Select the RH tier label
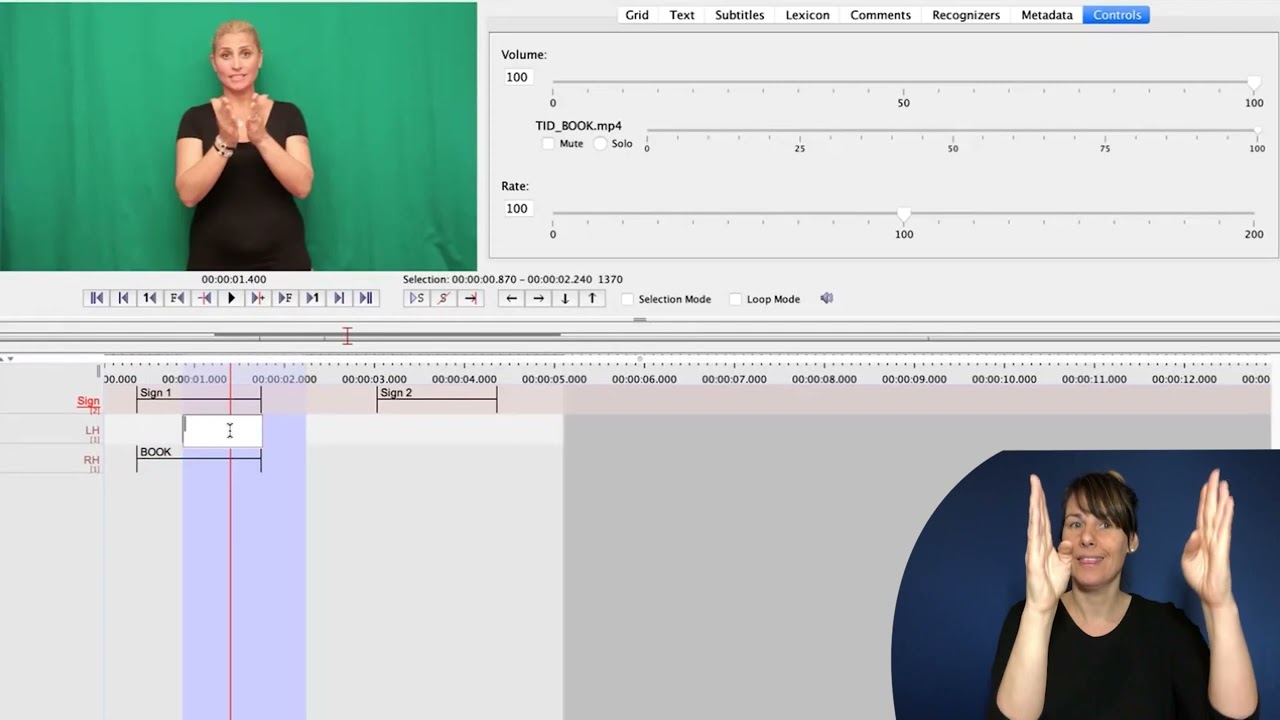The image size is (1280, 720). pyautogui.click(x=92, y=460)
